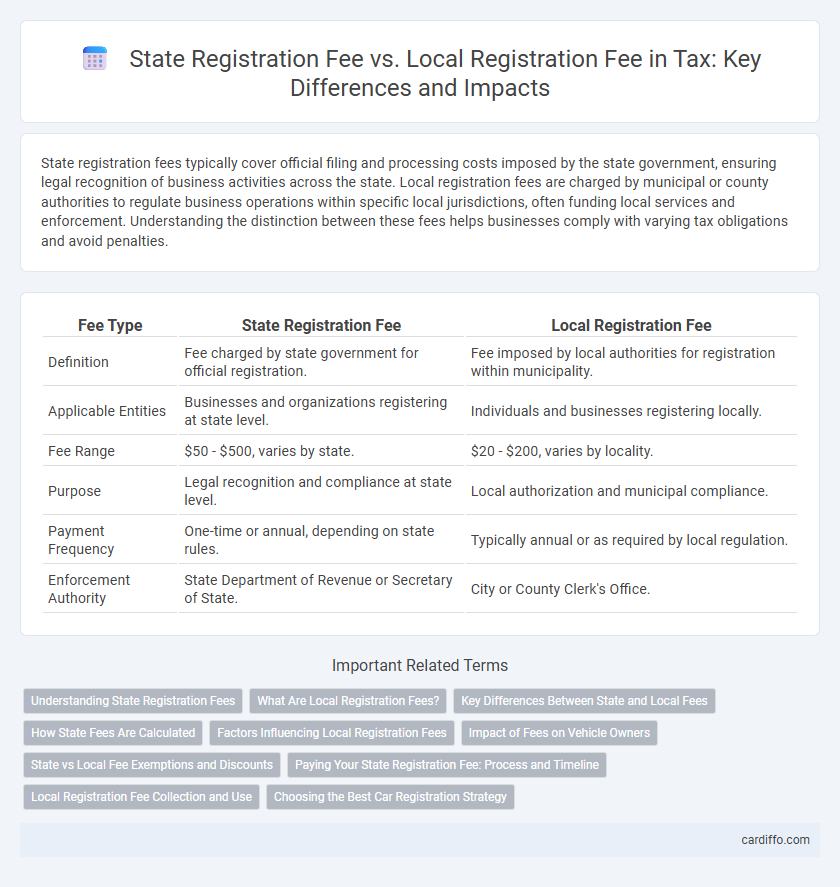Image resolution: width=840 pixels, height=887 pixels.
Task: Click the Enforcement Authority row label
Action: pyautogui.click(x=89, y=589)
